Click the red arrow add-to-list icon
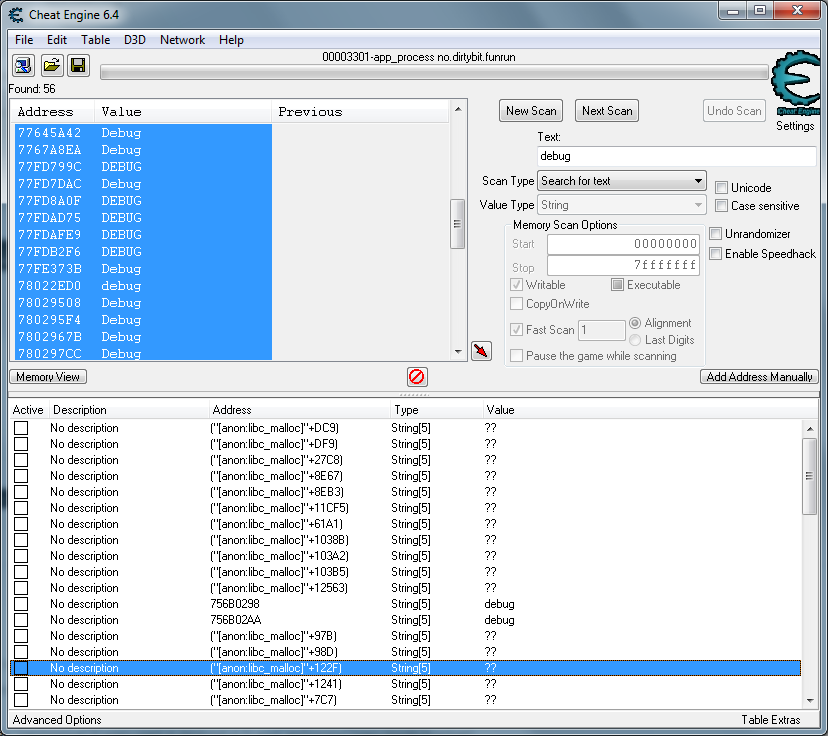The image size is (828, 736). coord(481,351)
